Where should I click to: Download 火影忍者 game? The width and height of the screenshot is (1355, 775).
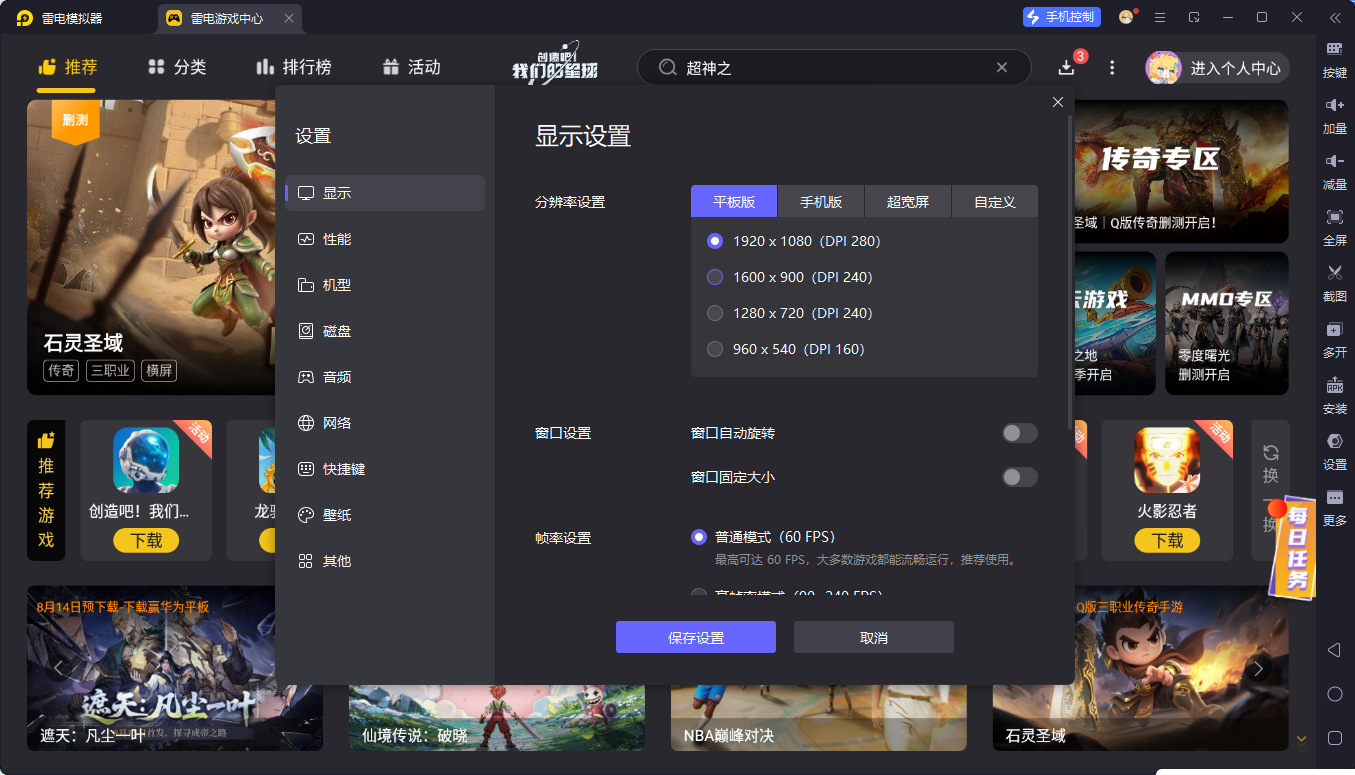1167,540
